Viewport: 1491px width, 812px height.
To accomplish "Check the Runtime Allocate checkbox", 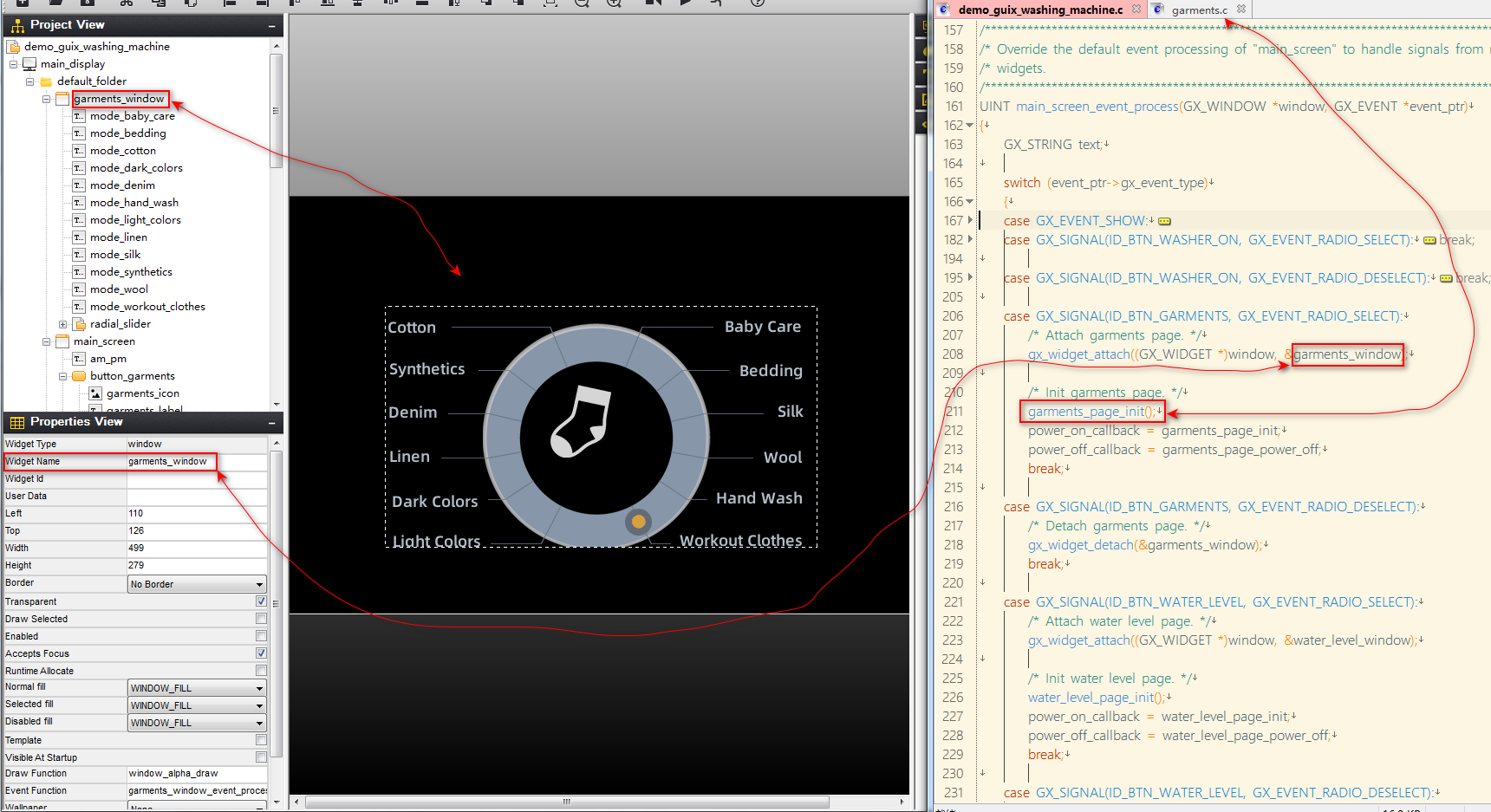I will click(x=261, y=671).
